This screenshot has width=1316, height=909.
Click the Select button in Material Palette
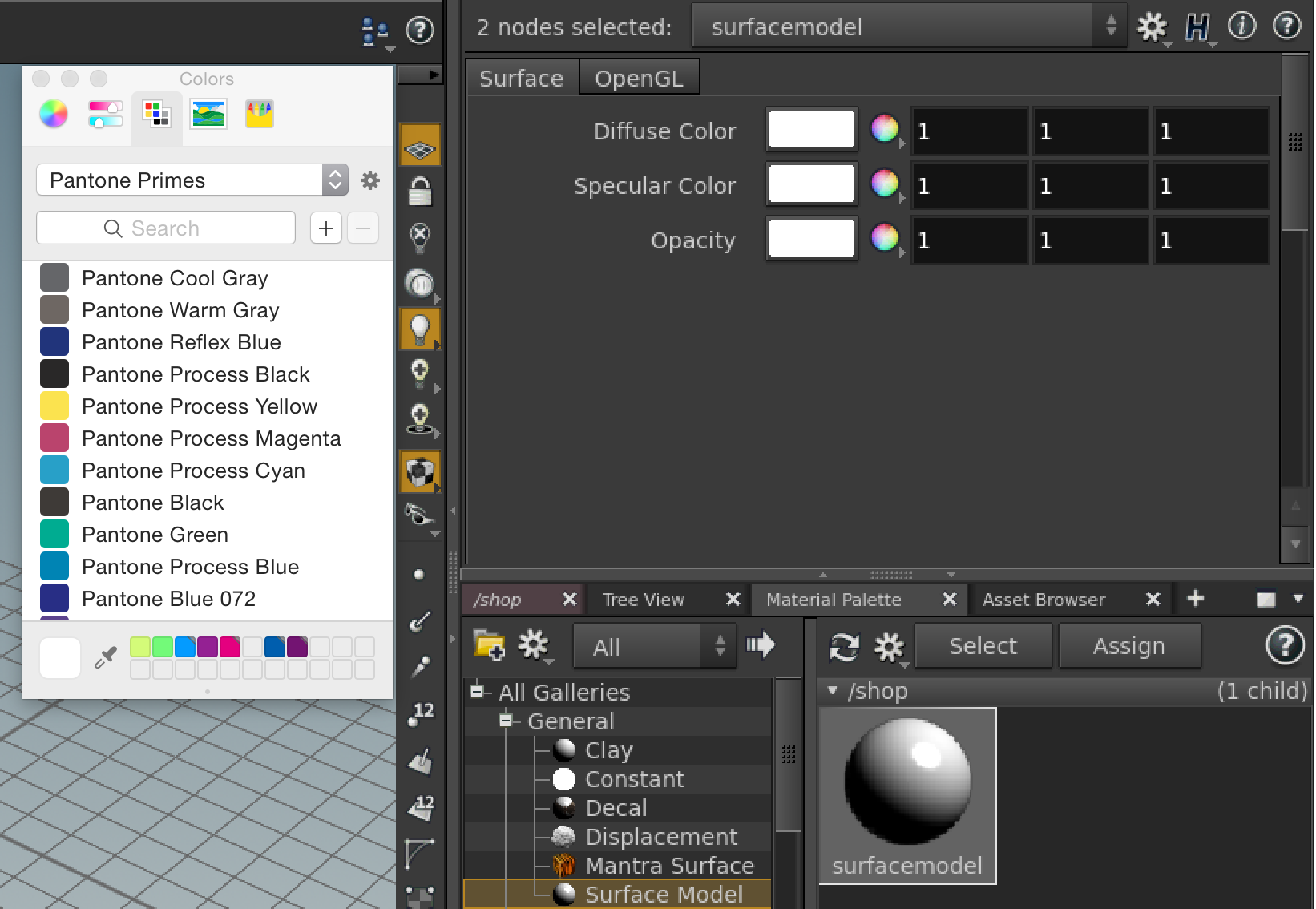click(983, 646)
